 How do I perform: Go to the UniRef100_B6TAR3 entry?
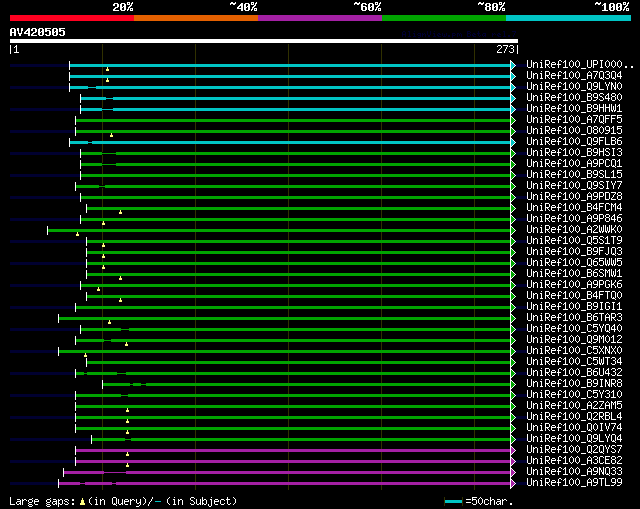tap(573, 317)
